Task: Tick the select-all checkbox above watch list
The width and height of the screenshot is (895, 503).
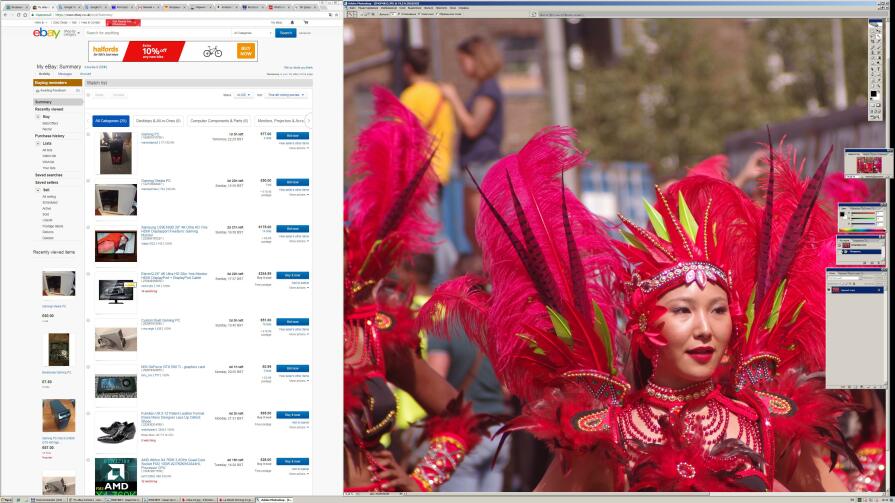Action: point(88,95)
